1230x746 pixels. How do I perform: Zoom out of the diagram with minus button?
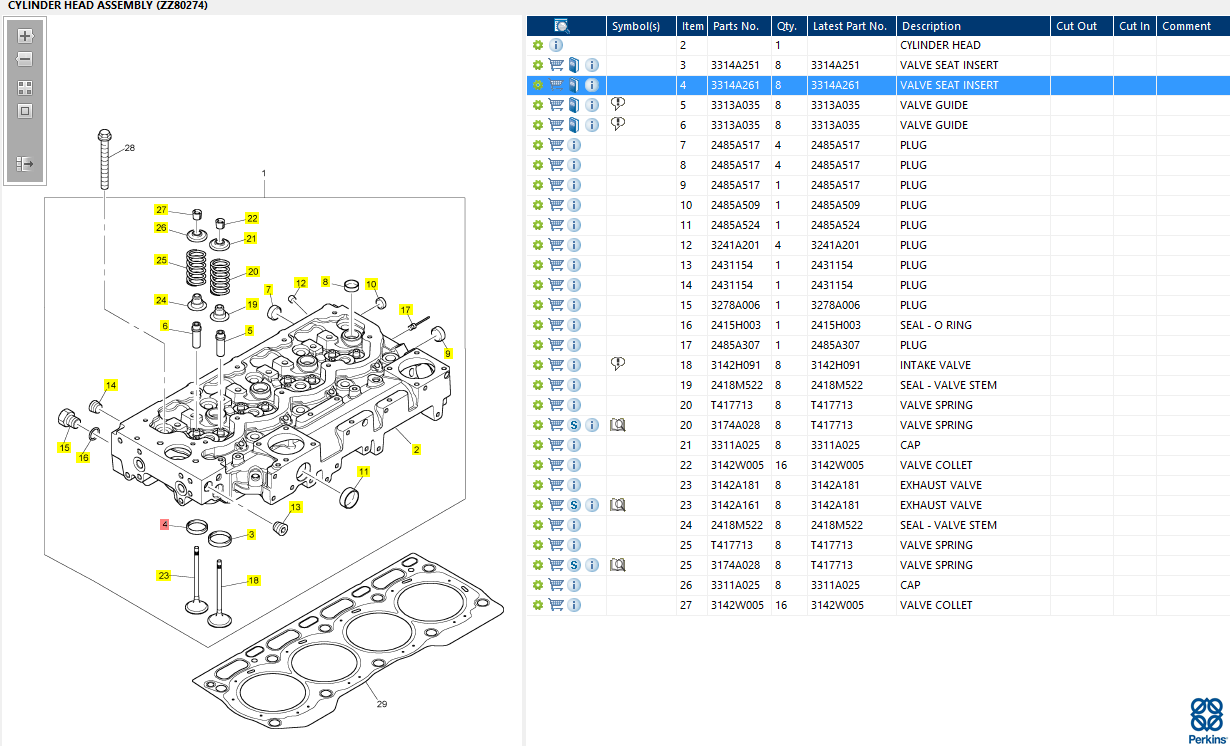coord(26,60)
